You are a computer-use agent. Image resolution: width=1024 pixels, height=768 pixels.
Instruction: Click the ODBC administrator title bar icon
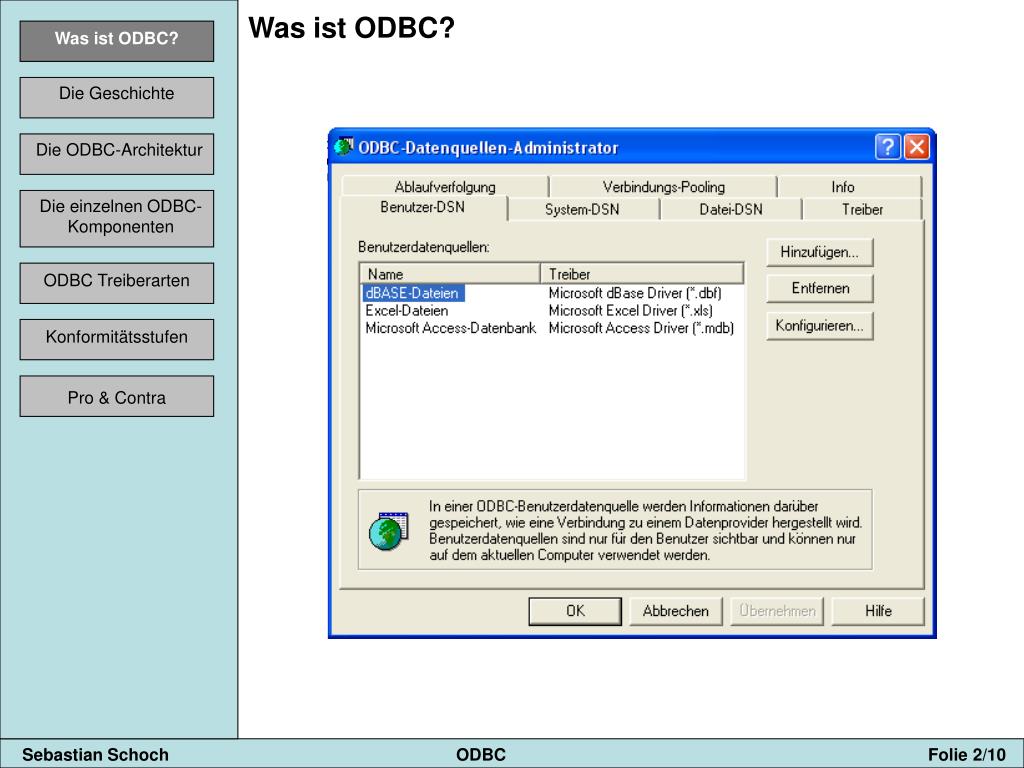[344, 147]
